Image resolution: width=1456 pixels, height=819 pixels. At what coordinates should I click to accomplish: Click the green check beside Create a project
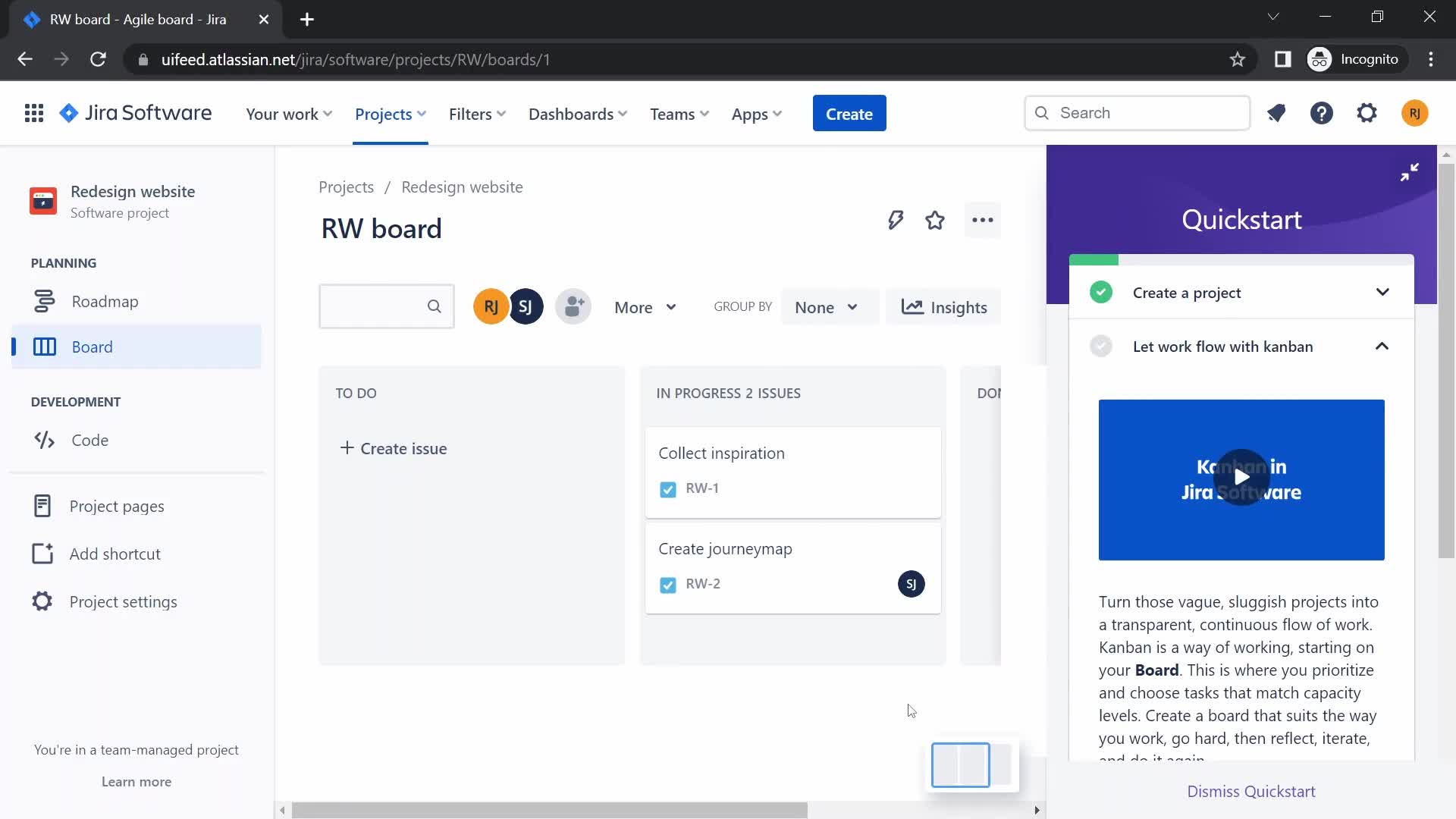pyautogui.click(x=1101, y=292)
